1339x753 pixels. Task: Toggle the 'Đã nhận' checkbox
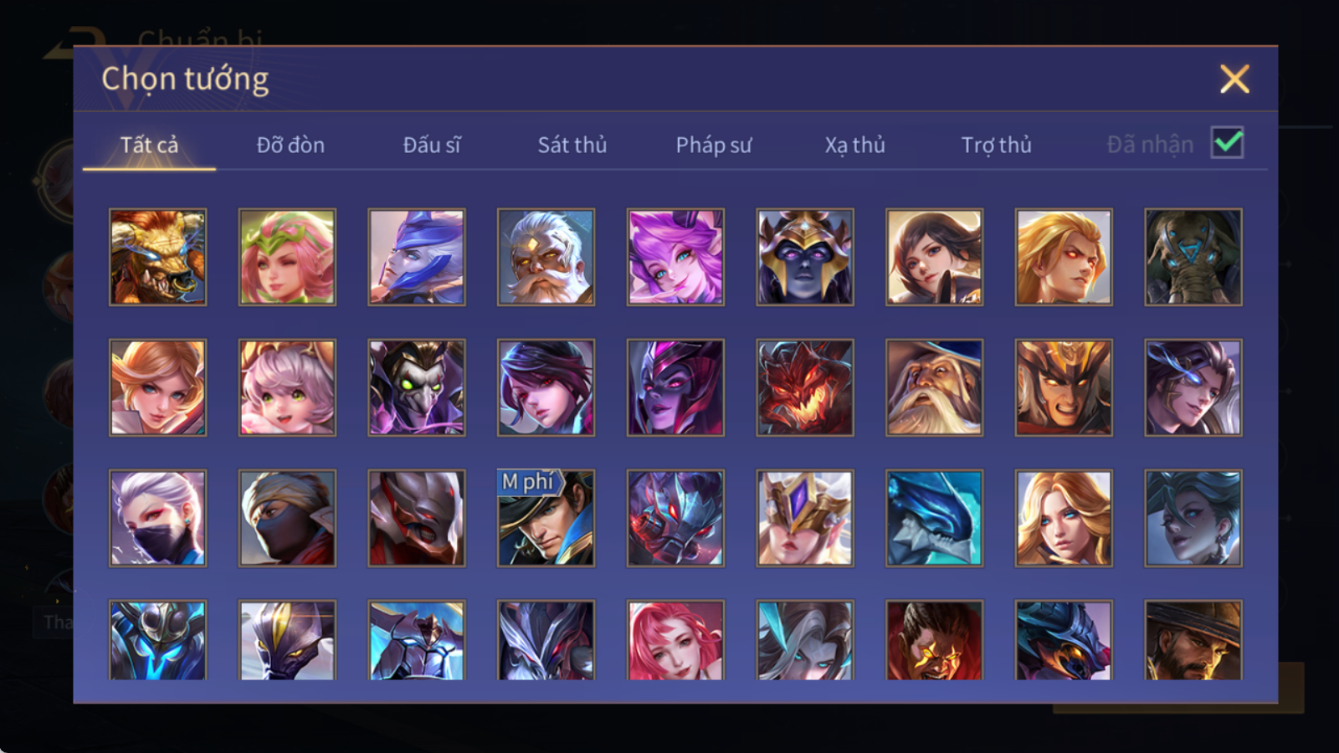[1227, 143]
